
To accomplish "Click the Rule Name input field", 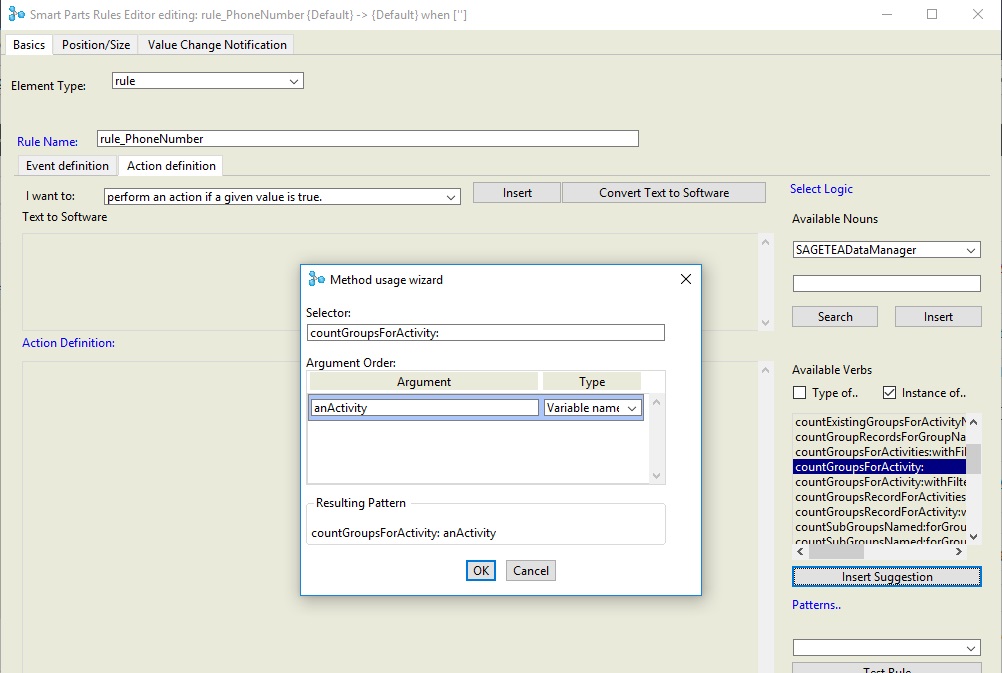I will [x=367, y=139].
